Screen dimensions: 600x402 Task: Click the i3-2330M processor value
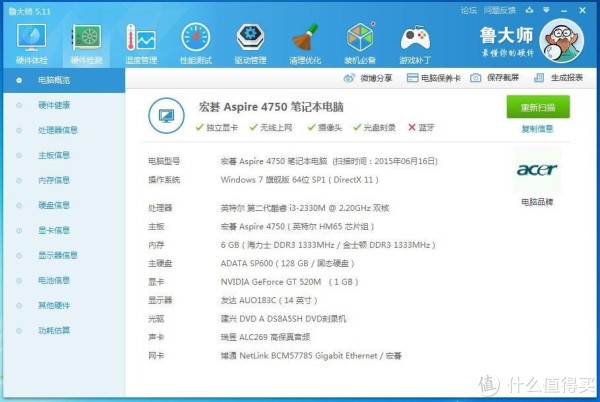(x=305, y=208)
